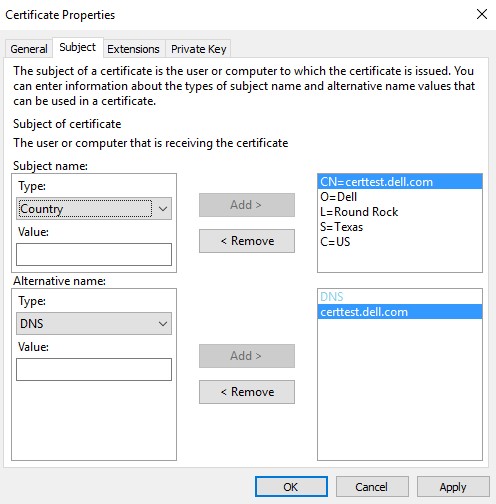Select certtest.dell.com in alternative name list
The width and height of the screenshot is (496, 504).
pos(400,312)
